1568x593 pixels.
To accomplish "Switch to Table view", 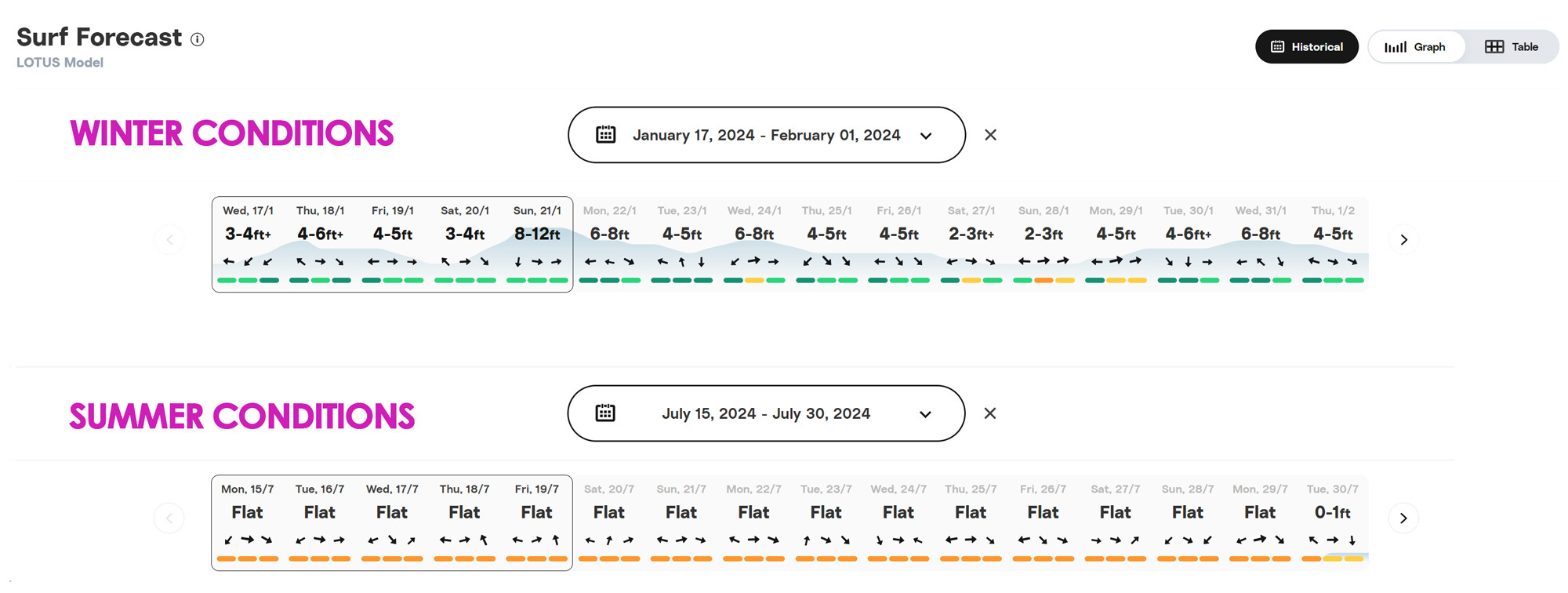I will coord(1512,47).
